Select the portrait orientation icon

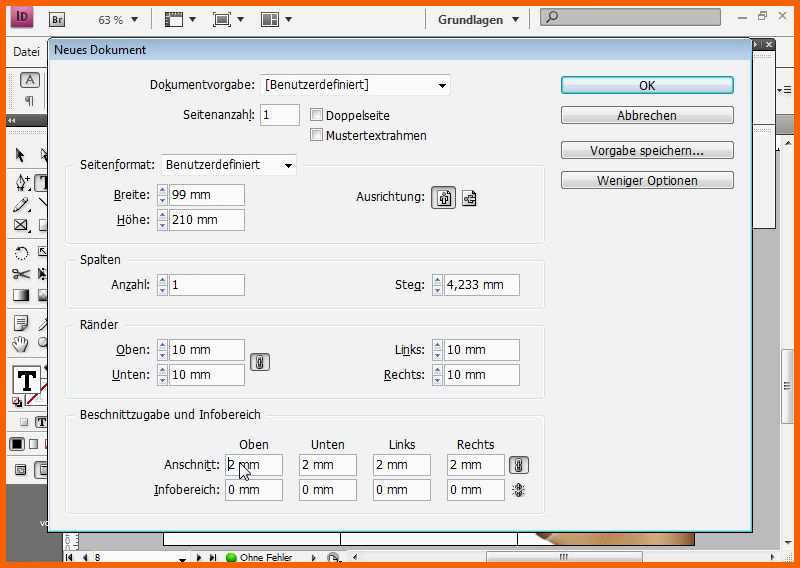pos(443,197)
